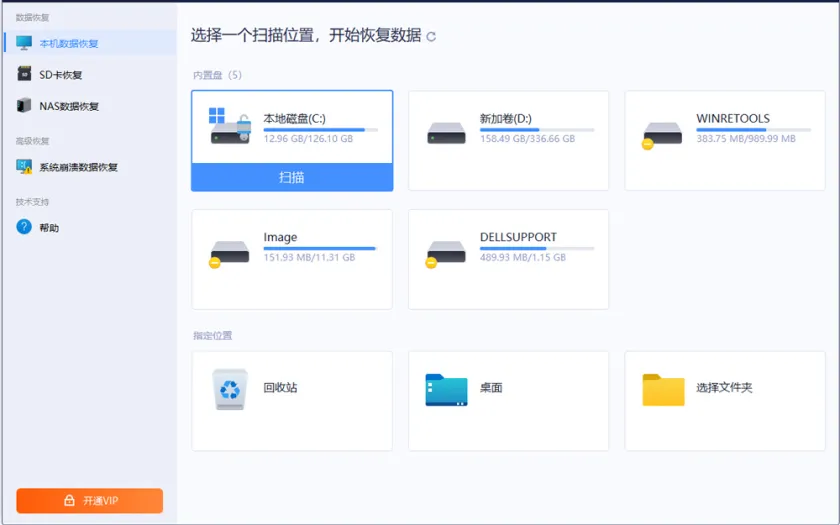This screenshot has height=525, width=840.
Task: Click the 本地磁盘(C:) drive name
Action: [294, 118]
